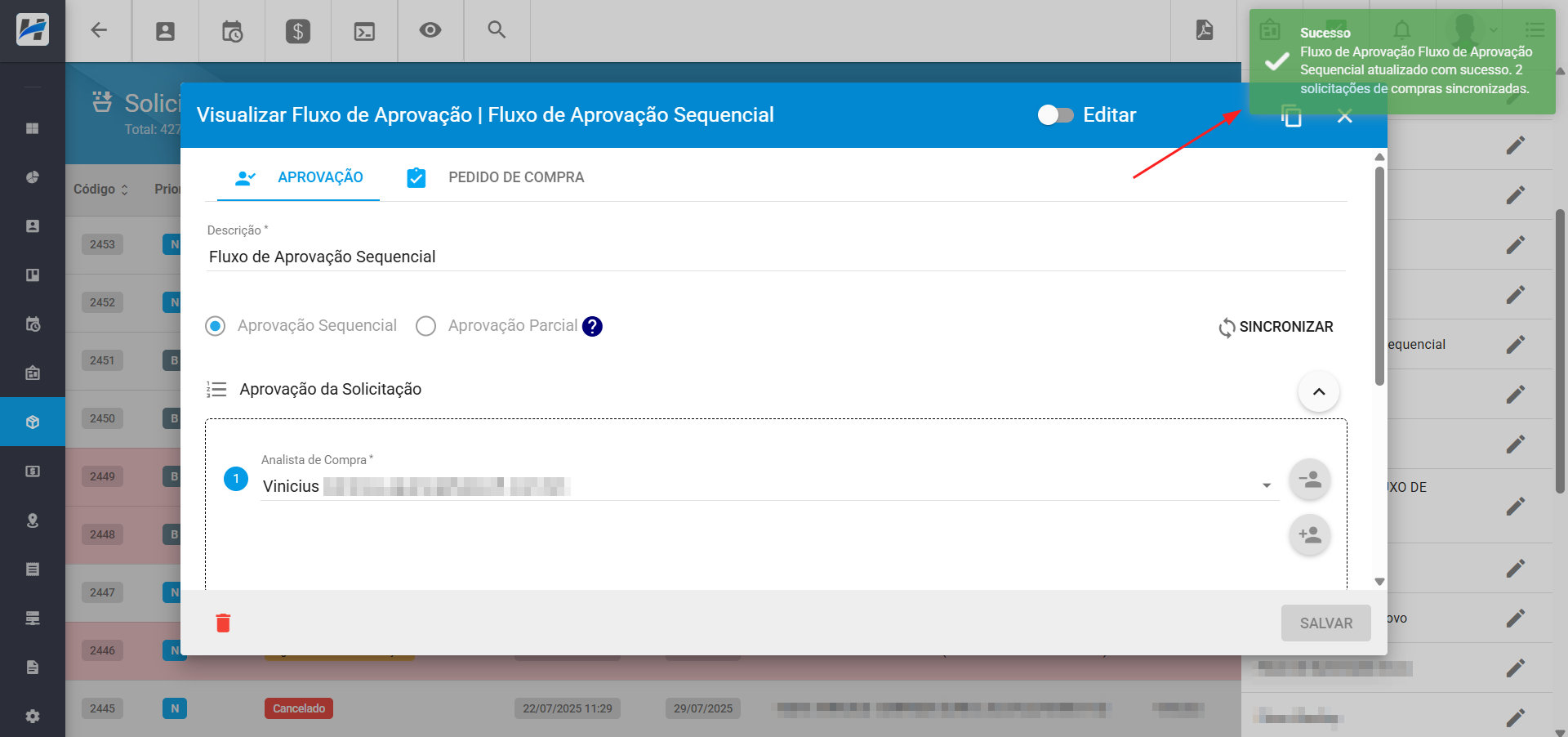Viewport: 1568px width, 737px height.
Task: Click the add approver person icon
Action: [x=1310, y=535]
